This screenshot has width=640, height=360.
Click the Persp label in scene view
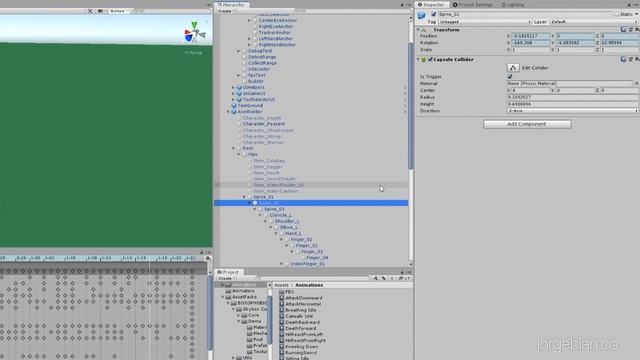tap(193, 53)
